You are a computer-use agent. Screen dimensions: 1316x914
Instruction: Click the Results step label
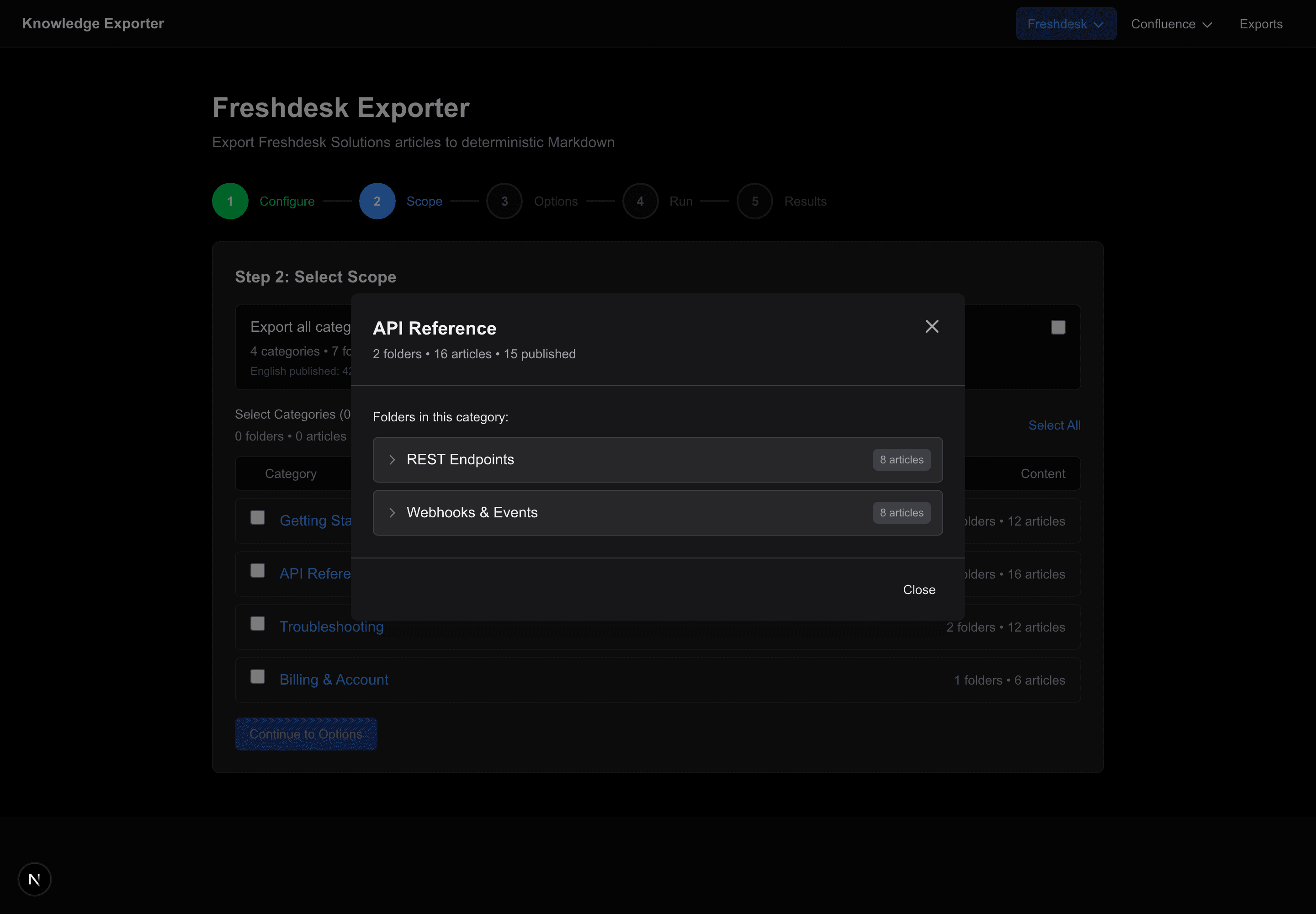[805, 201]
